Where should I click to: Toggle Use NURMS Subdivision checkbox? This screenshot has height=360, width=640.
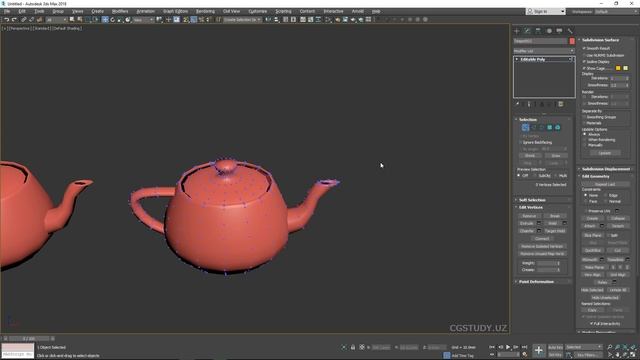584,55
